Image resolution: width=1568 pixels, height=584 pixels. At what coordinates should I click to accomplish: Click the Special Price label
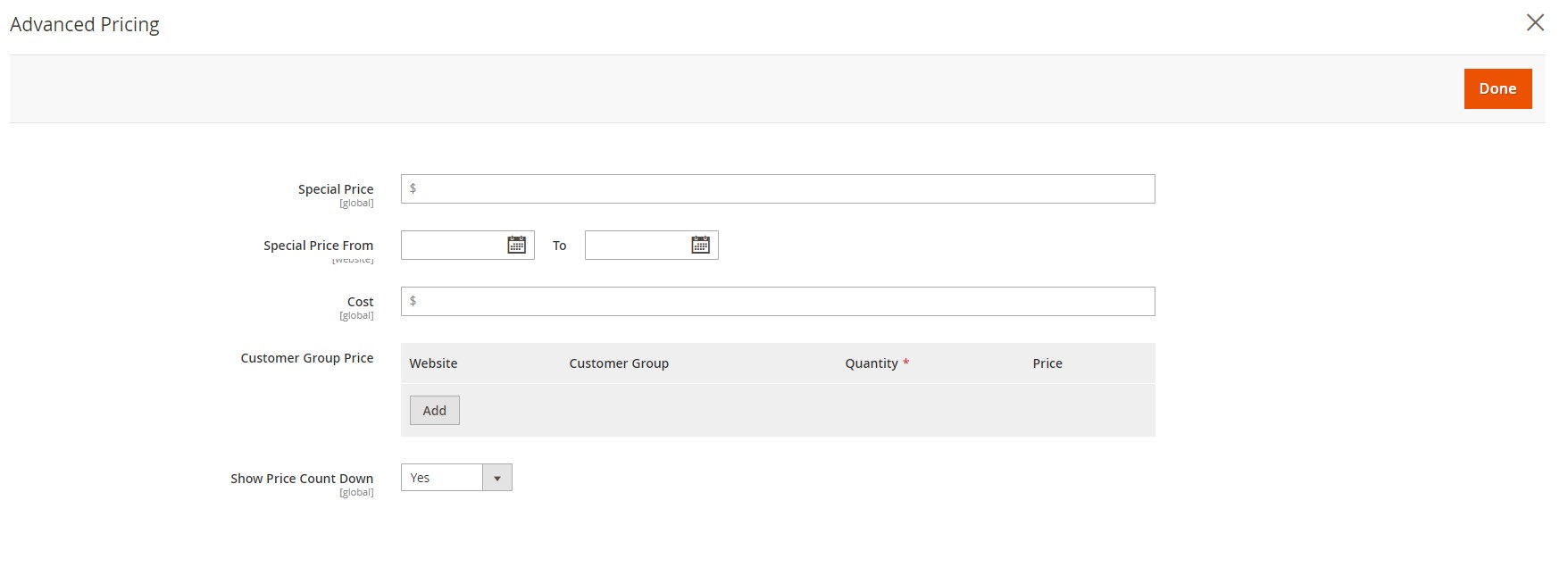tap(336, 189)
